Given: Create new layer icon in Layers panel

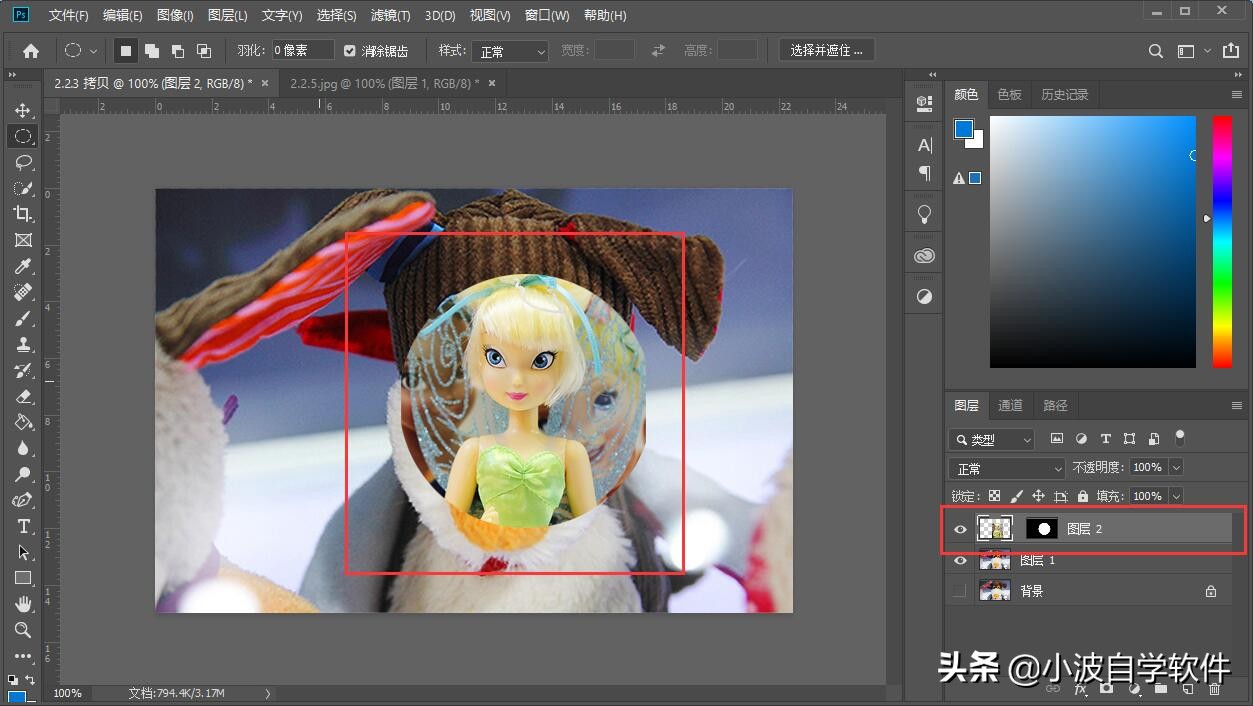Looking at the screenshot, I should point(1188,689).
